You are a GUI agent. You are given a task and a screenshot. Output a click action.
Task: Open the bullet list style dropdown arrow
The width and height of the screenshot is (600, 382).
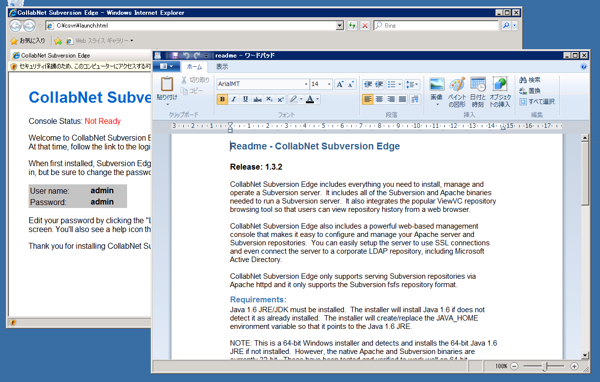(399, 84)
